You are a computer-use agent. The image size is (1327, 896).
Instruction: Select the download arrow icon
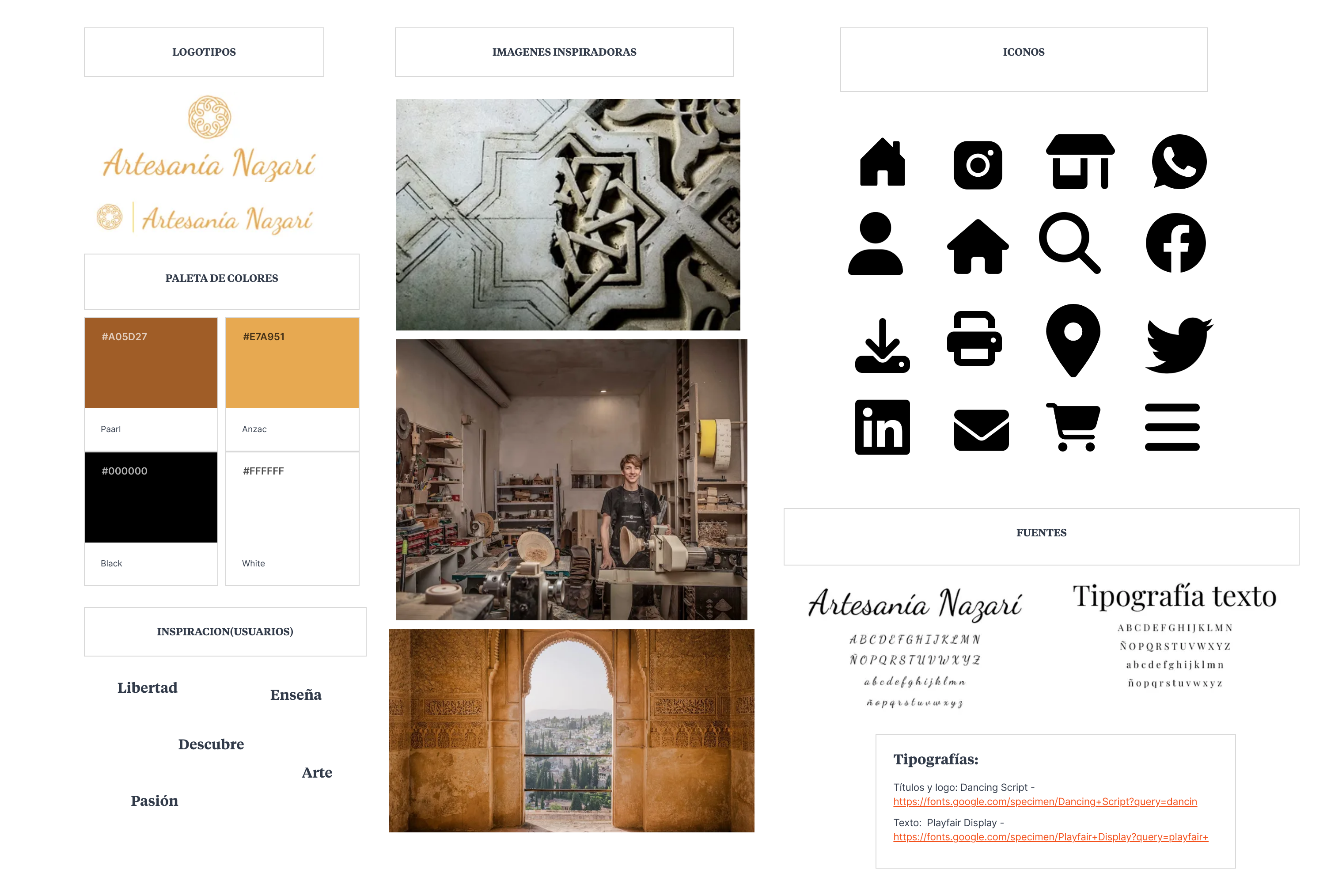(882, 346)
